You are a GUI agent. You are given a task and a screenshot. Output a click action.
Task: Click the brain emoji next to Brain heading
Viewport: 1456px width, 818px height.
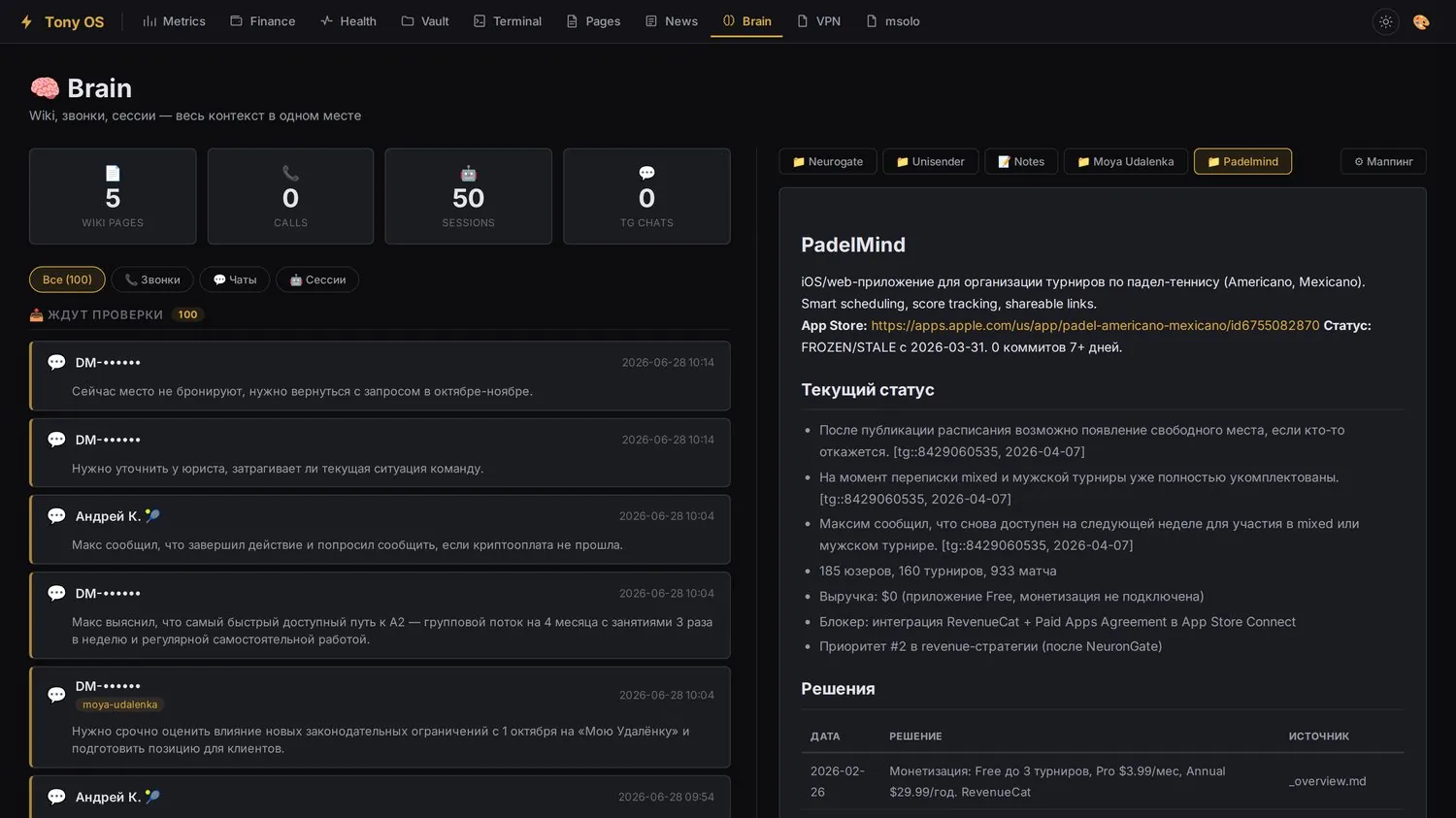coord(45,88)
